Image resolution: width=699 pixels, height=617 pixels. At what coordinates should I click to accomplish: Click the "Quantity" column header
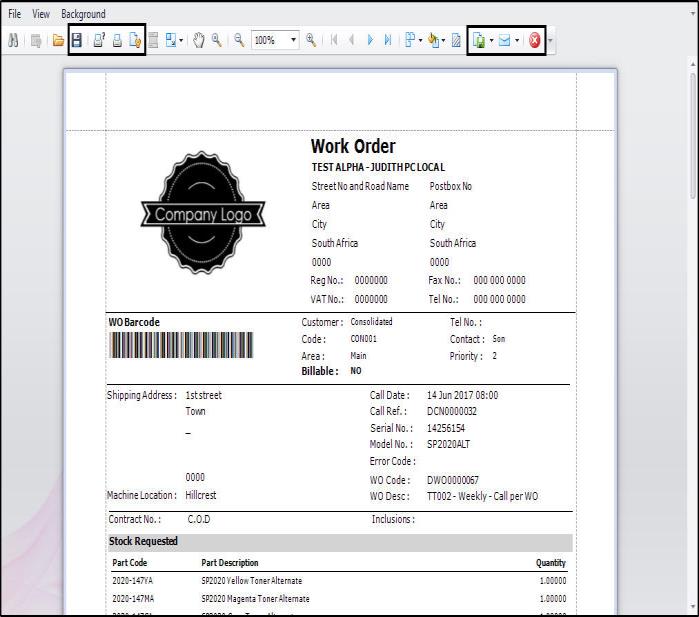551,563
